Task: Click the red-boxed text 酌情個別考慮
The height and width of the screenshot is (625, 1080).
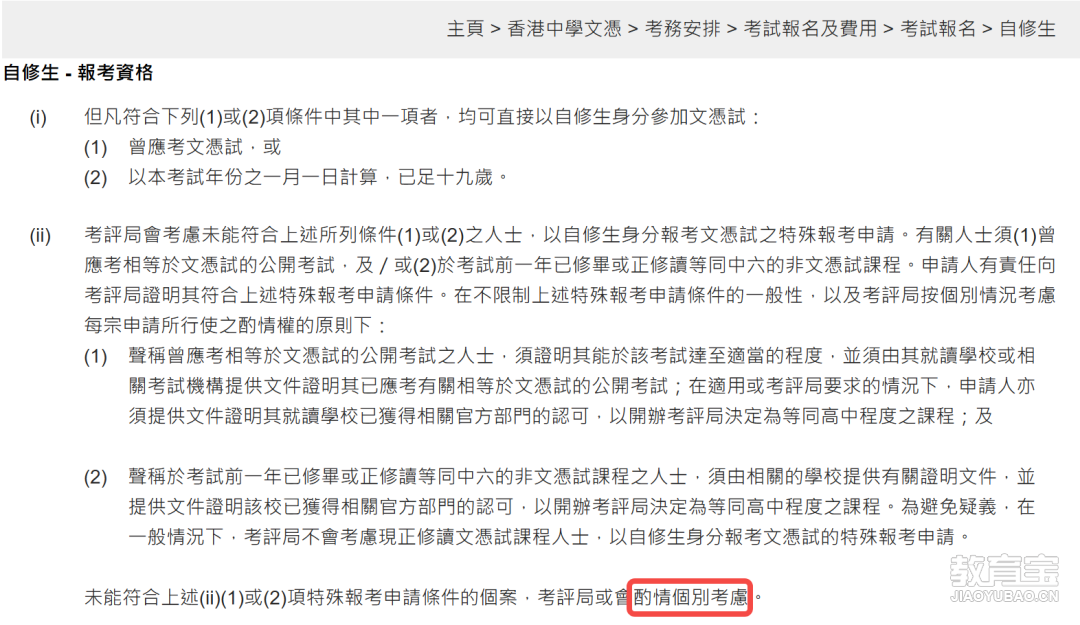Action: click(x=690, y=597)
